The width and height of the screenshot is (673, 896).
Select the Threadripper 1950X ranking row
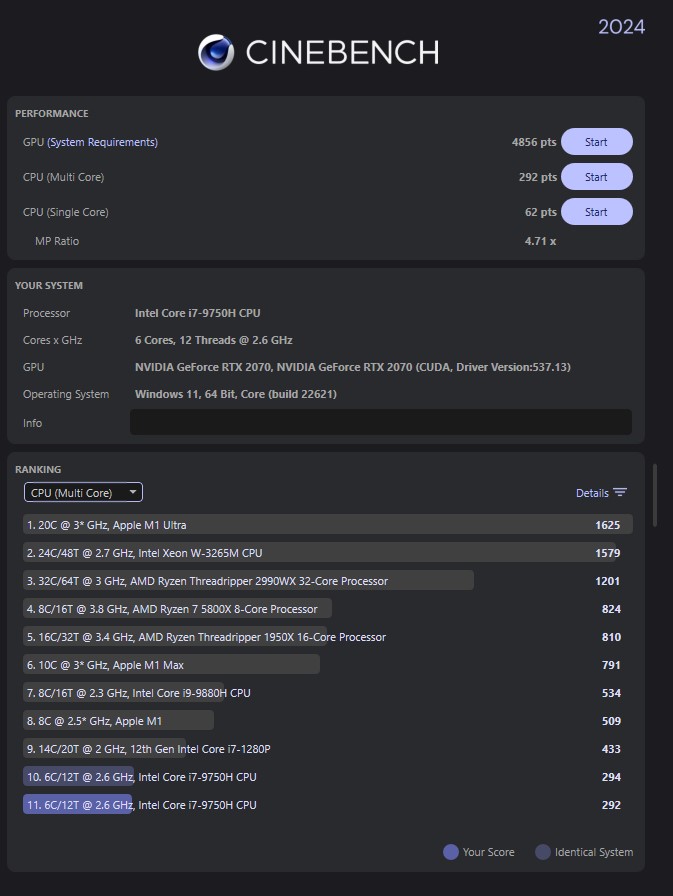point(327,637)
